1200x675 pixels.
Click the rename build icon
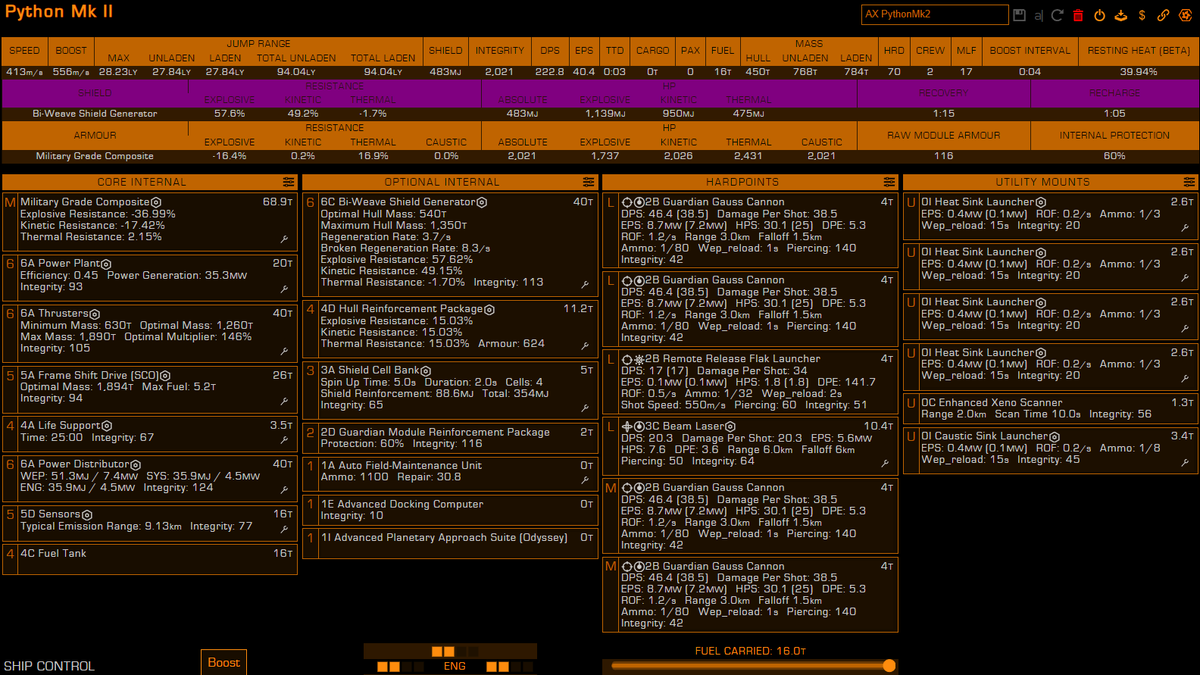point(1040,15)
